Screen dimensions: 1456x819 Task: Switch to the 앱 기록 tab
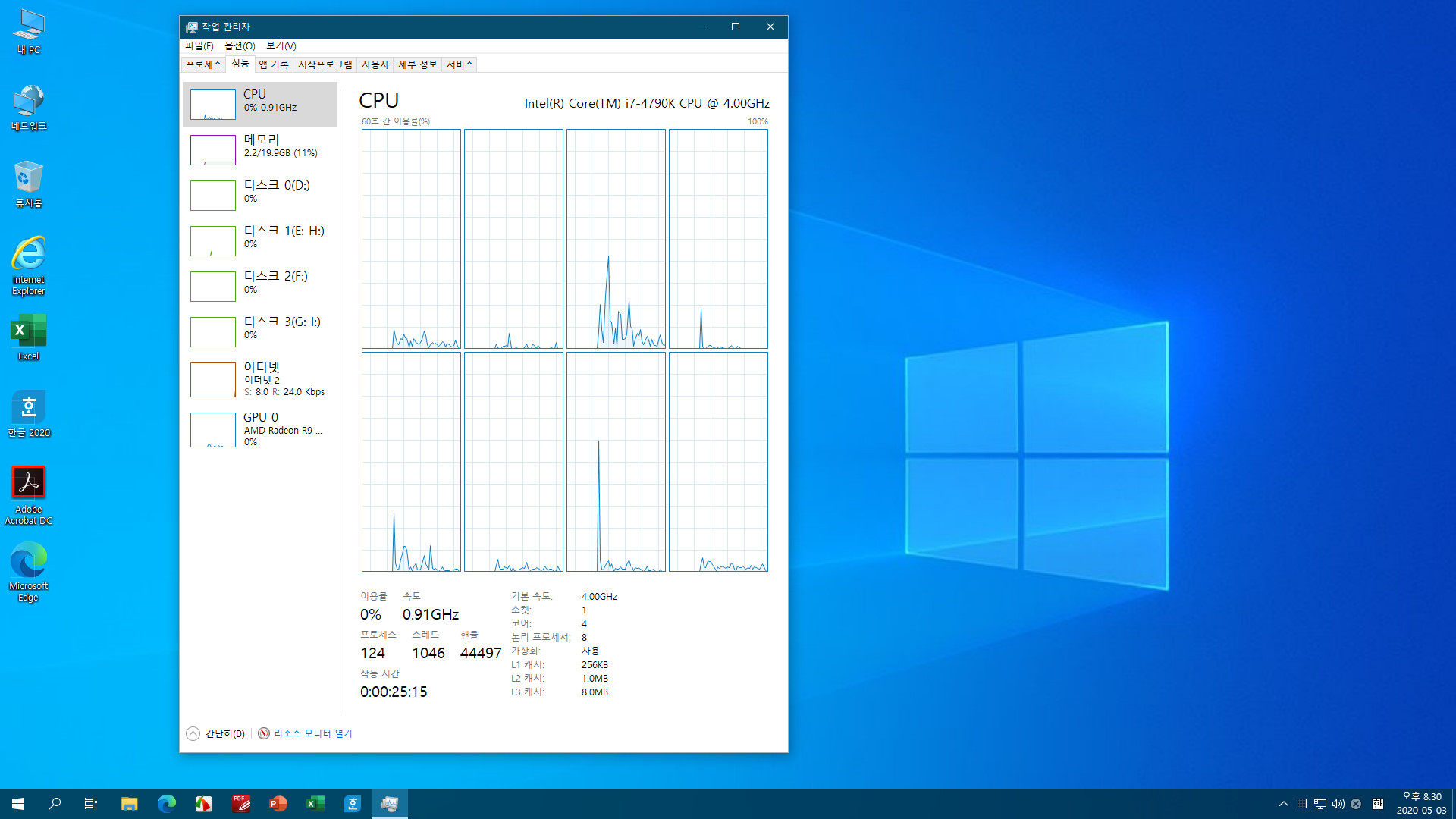[x=274, y=64]
